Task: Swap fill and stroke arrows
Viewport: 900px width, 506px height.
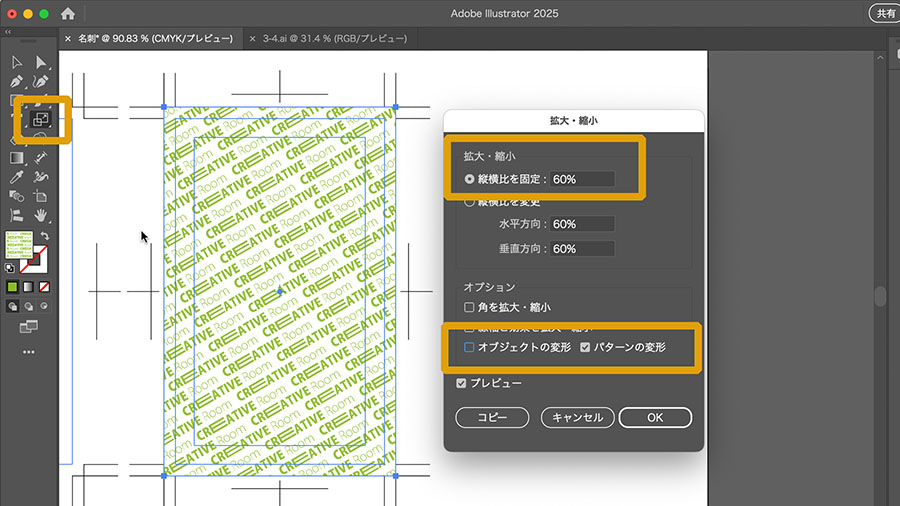Action: [45, 236]
